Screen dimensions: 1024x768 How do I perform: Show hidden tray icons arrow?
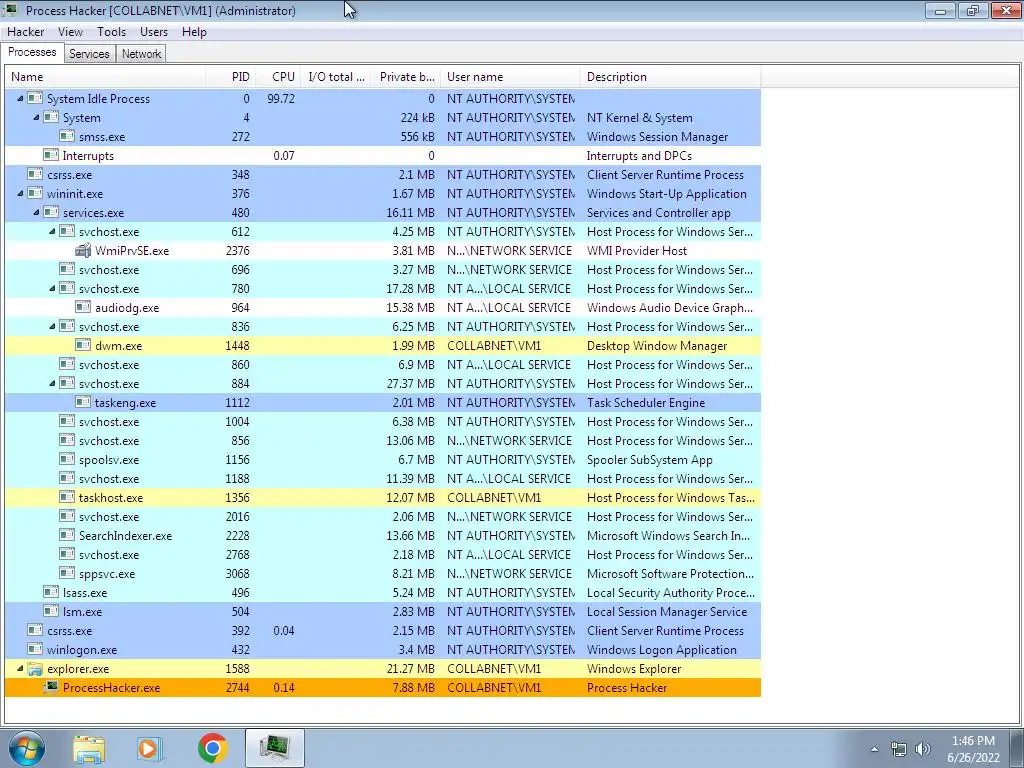point(874,749)
